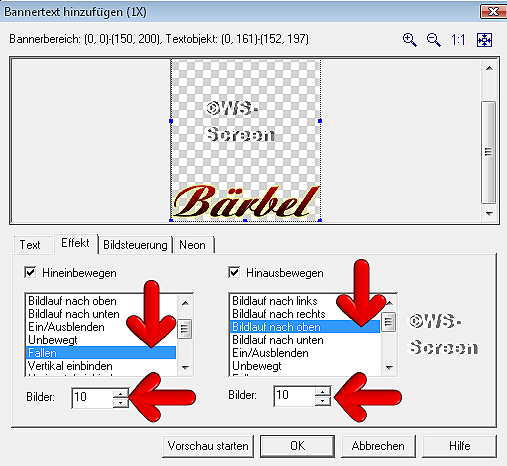Click down arrow of Hinausbewegen effect list
The image size is (507, 466).
[389, 368]
